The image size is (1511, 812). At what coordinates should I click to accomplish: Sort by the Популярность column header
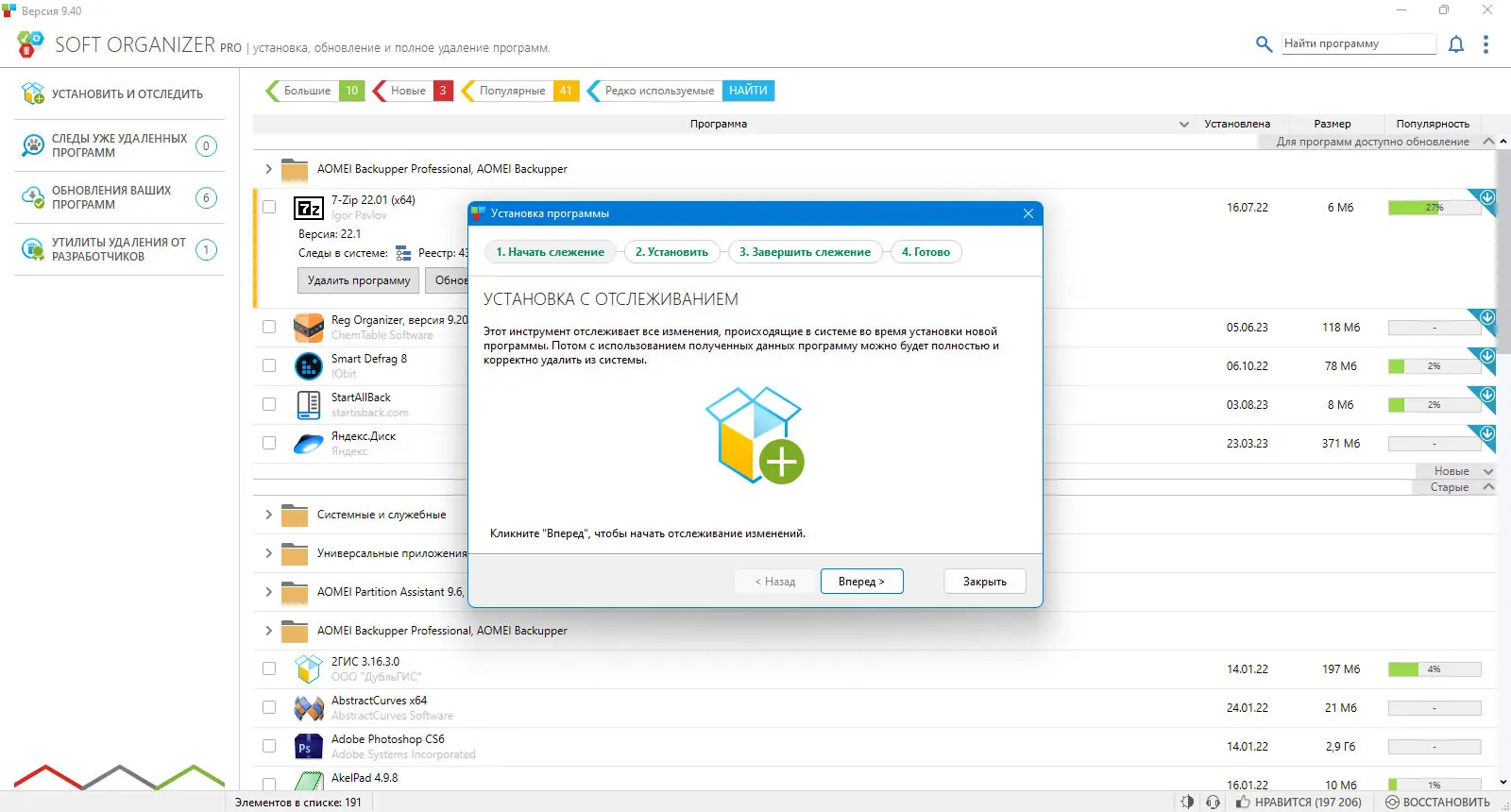pos(1433,124)
